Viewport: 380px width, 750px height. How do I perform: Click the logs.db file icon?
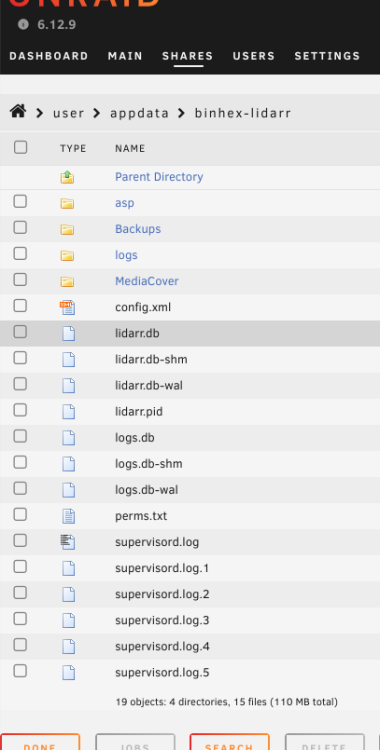tap(68, 438)
